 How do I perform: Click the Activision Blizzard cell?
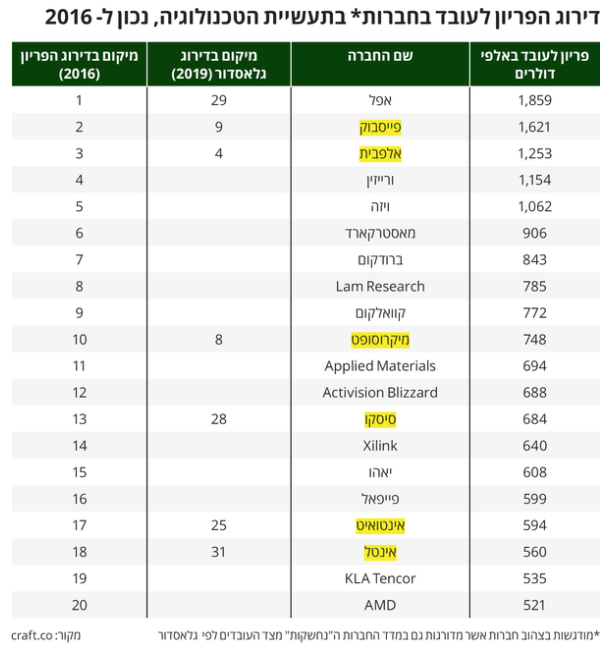pos(380,393)
